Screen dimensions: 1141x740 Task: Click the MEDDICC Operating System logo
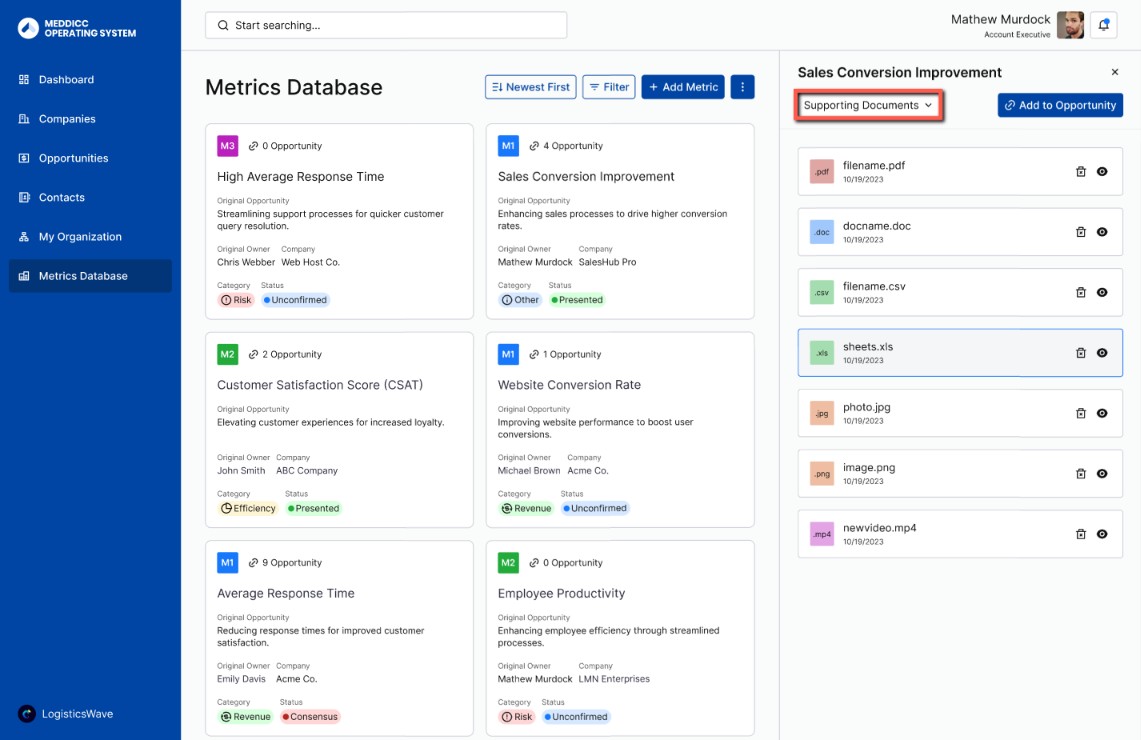[77, 28]
